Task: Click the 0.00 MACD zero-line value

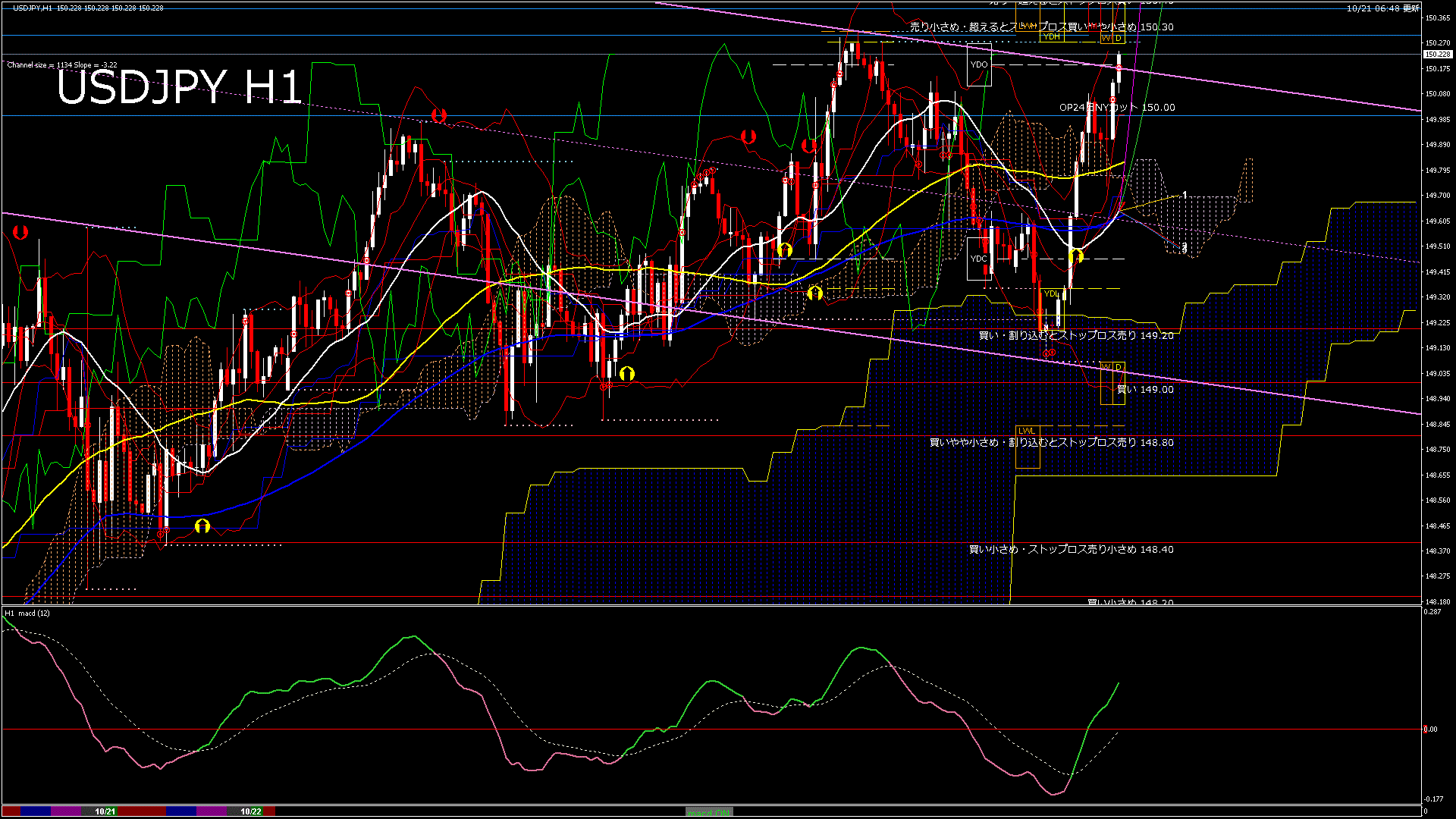Action: (1430, 730)
